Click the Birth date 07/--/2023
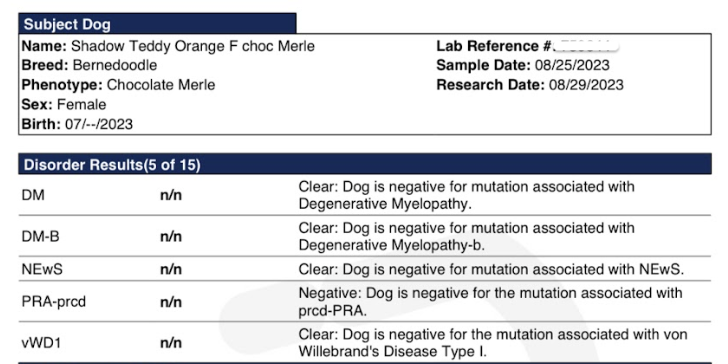Screen dimensions: 728x364 point(99,124)
